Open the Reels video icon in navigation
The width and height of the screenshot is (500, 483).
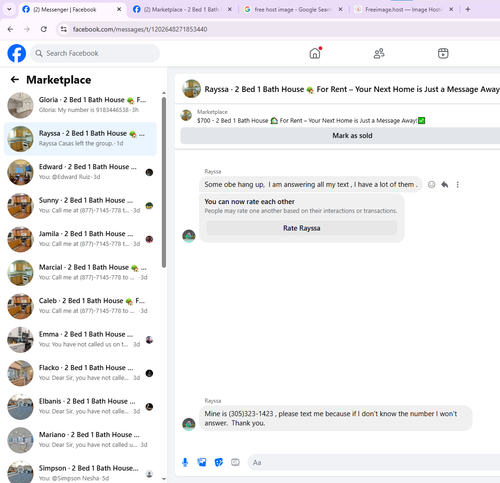point(443,53)
